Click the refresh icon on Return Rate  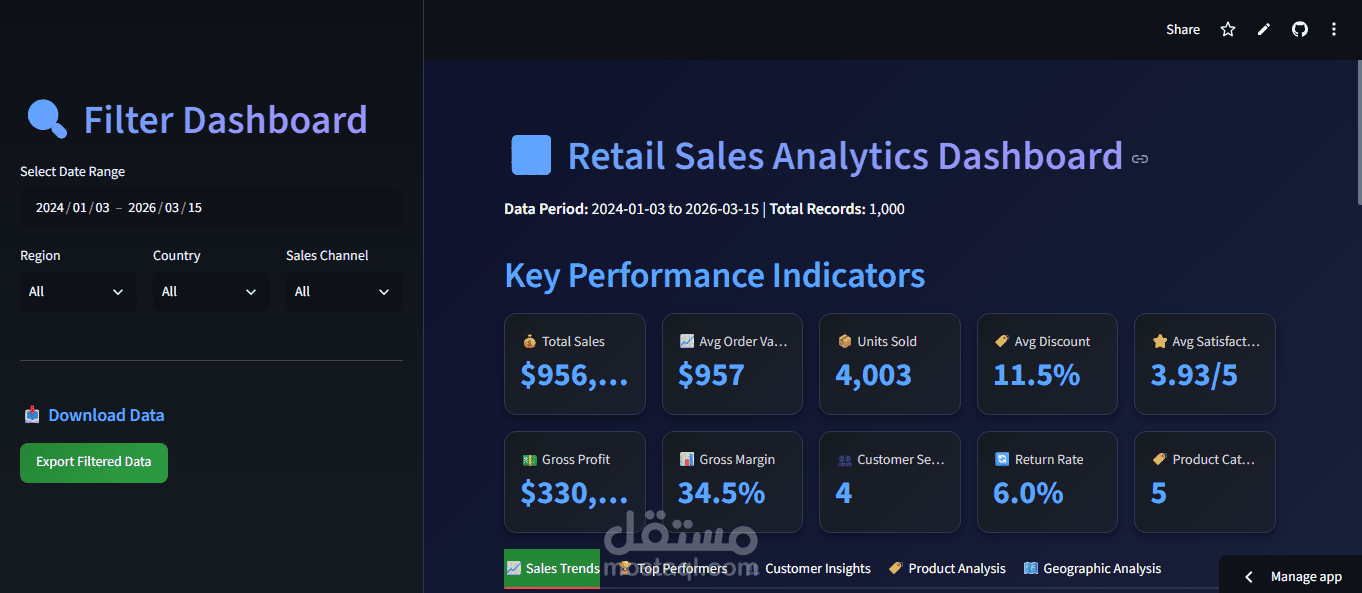(x=1001, y=459)
